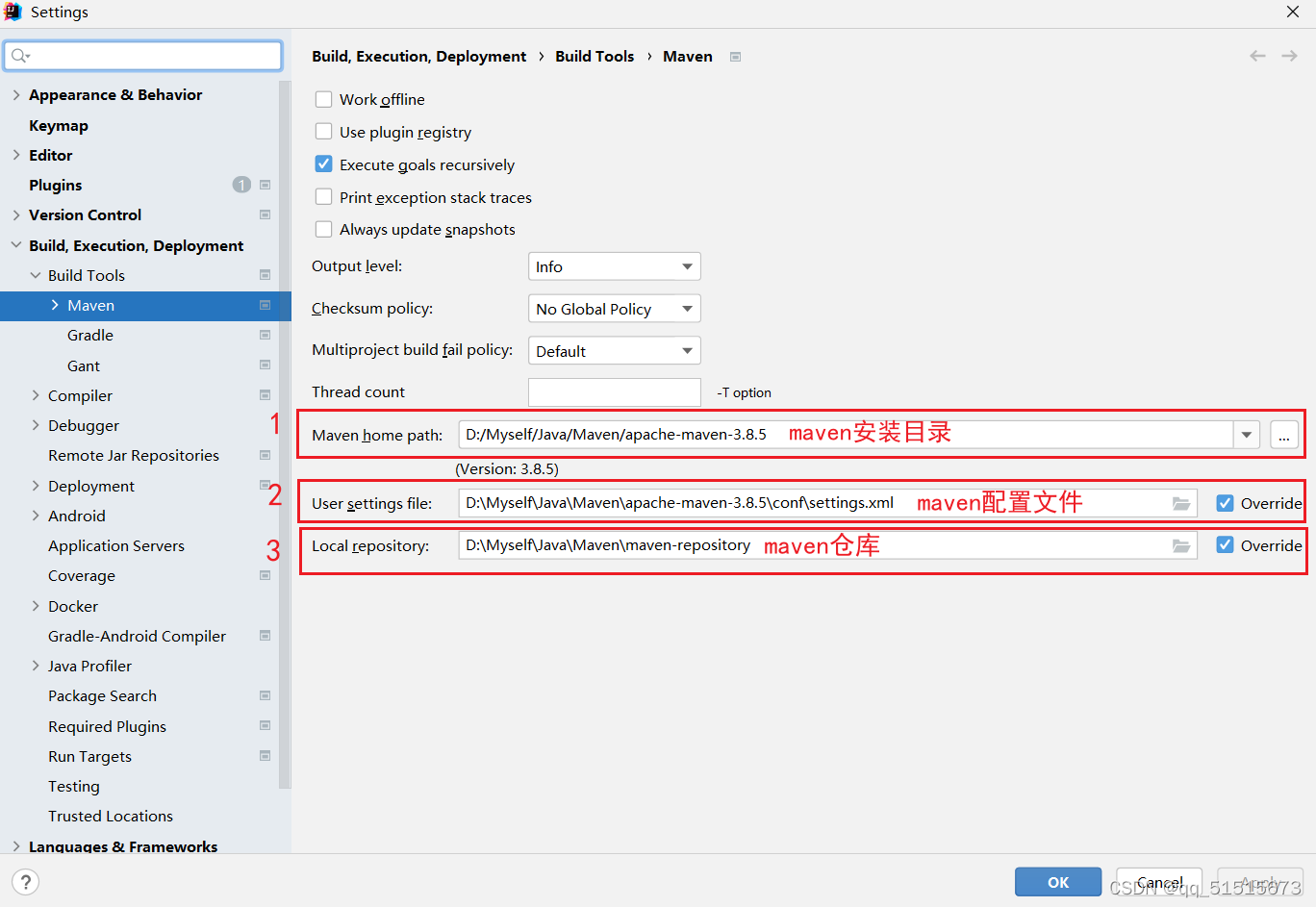Open the Output level dropdown

pos(614,266)
